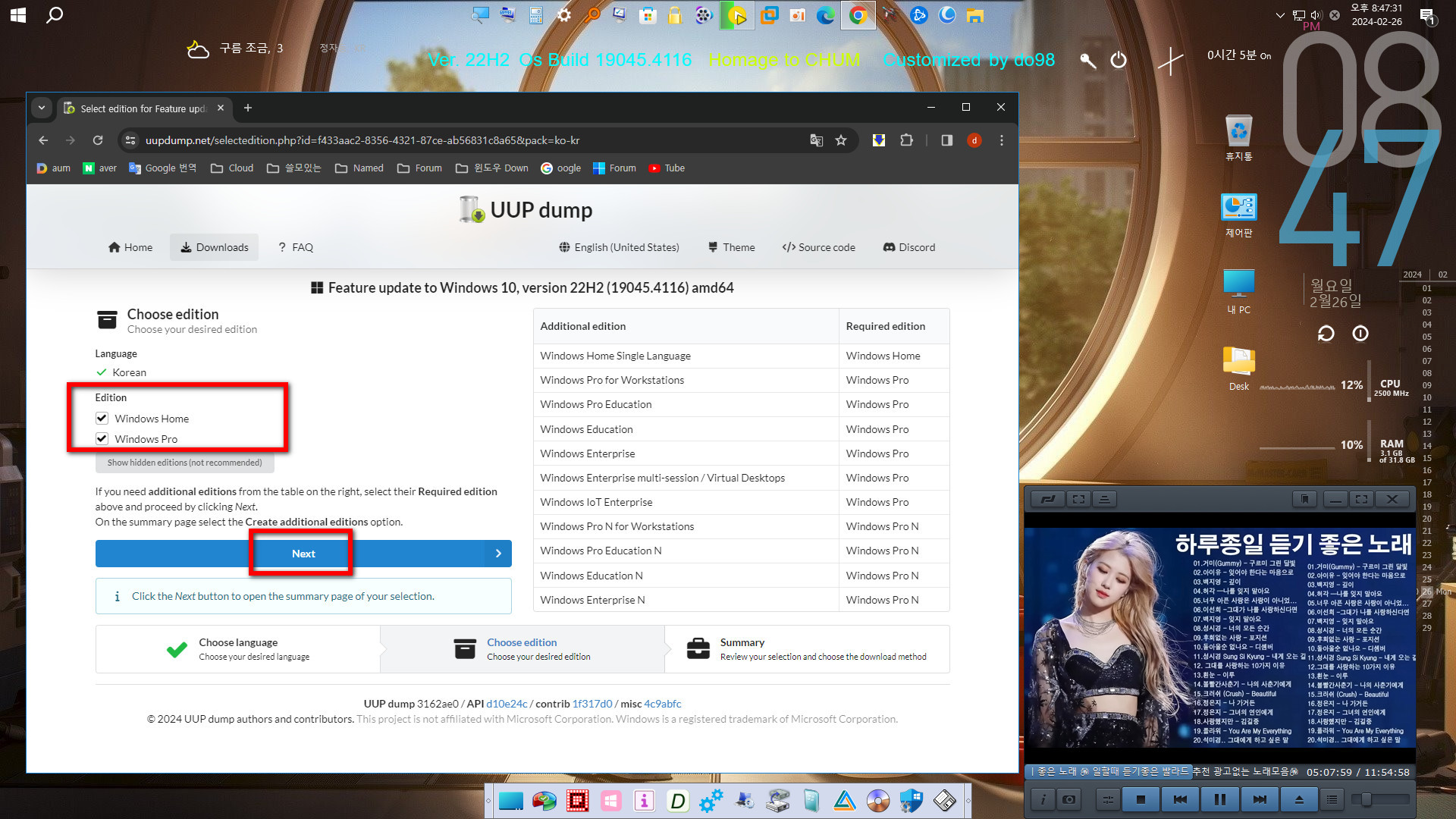1456x819 pixels.
Task: Open the 휴지통 Recycle Bin desktop icon
Action: (x=1239, y=136)
